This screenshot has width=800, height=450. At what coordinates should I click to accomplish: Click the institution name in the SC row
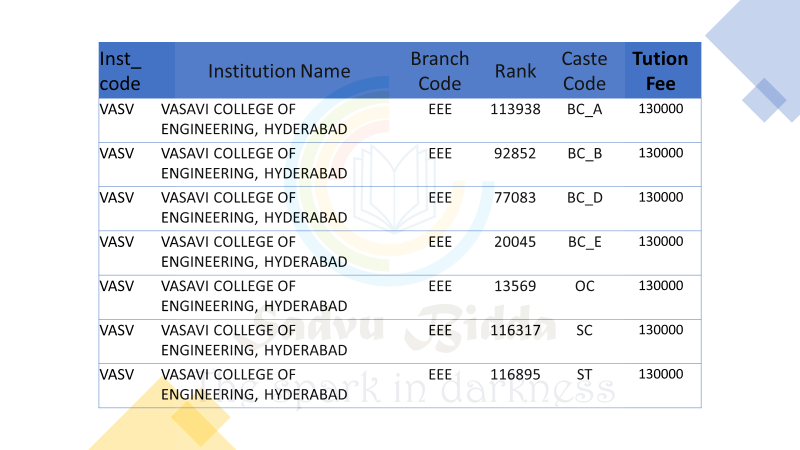point(254,340)
